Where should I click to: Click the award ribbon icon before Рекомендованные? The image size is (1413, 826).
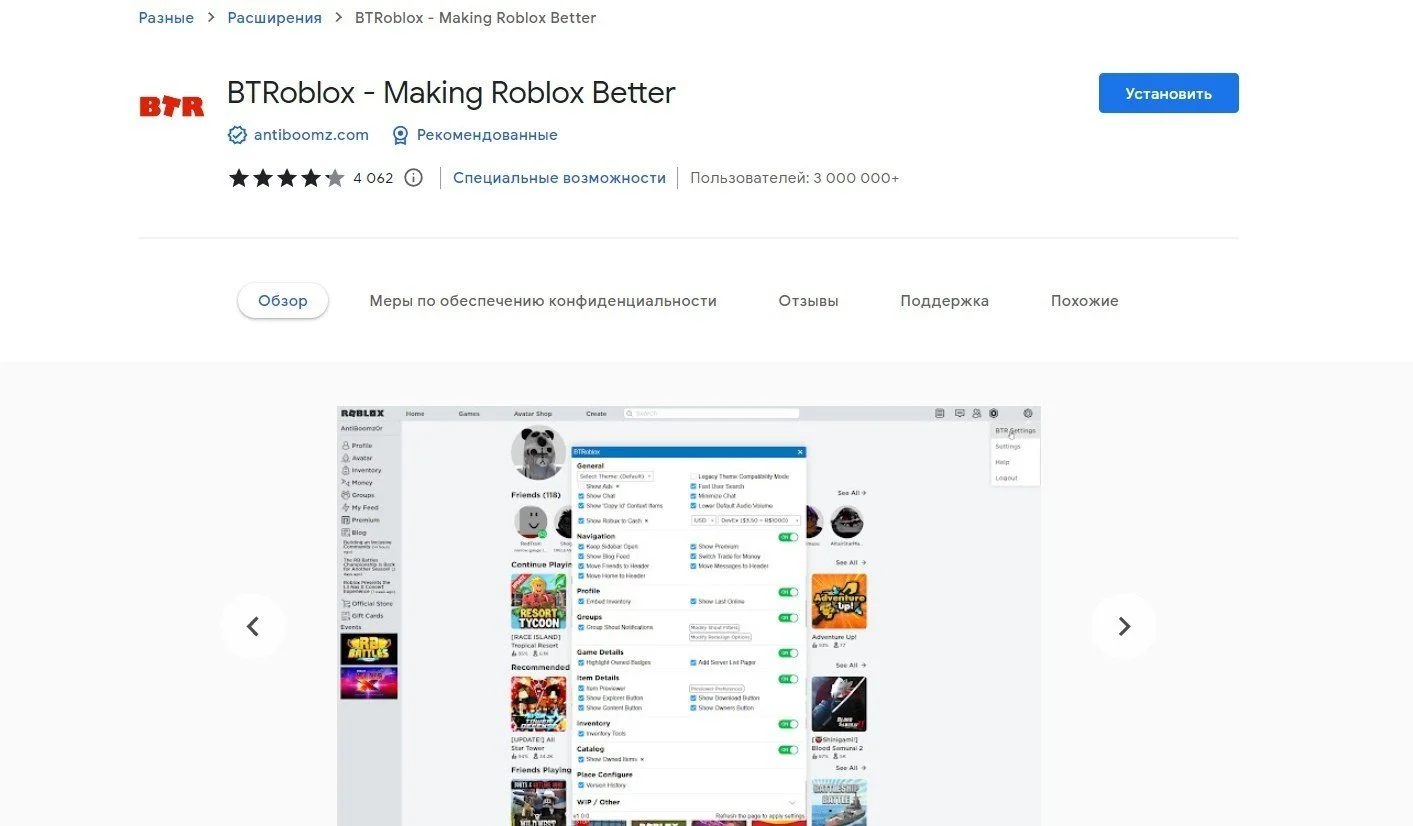400,135
